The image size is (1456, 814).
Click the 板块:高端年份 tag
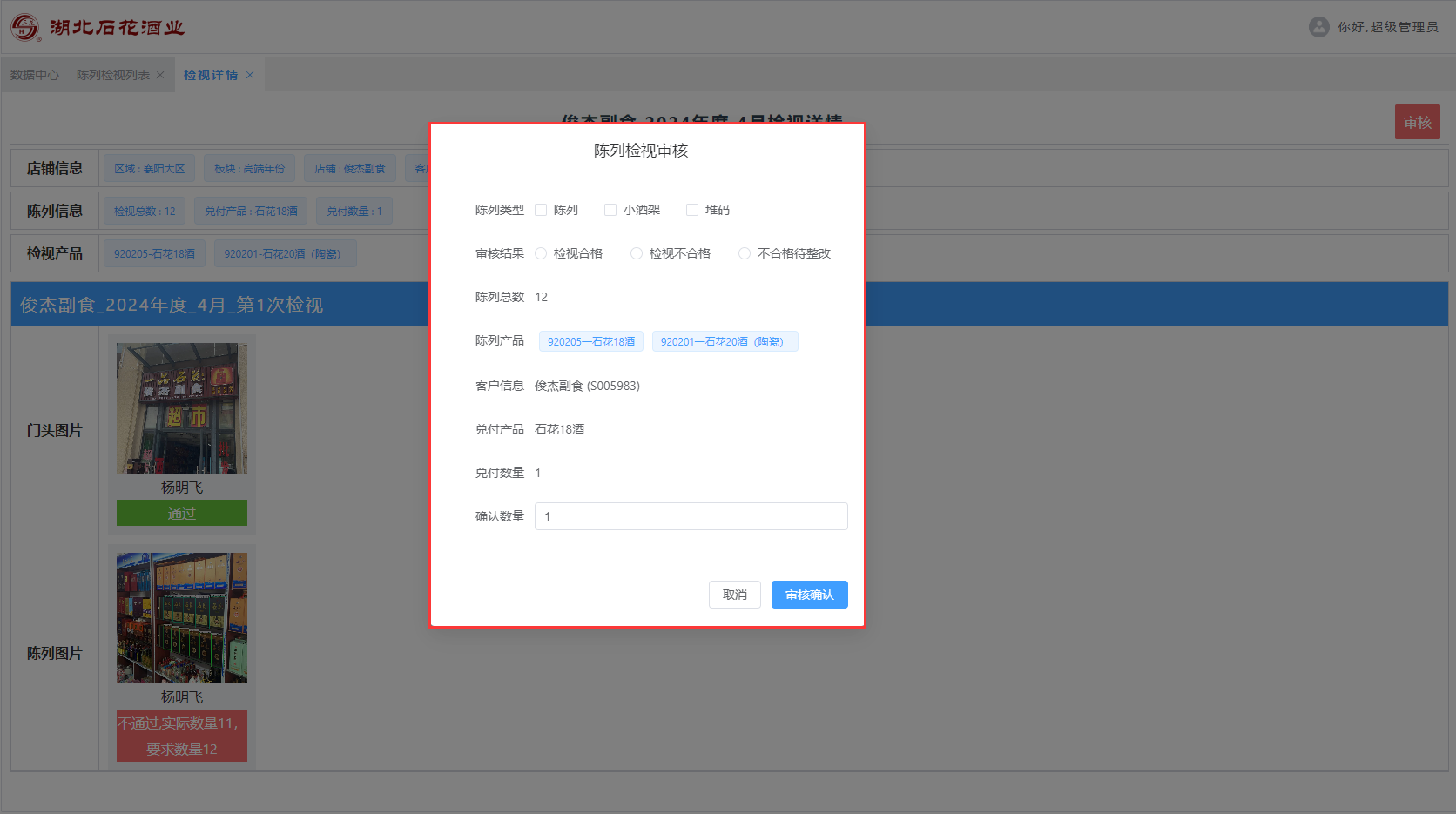coord(250,168)
